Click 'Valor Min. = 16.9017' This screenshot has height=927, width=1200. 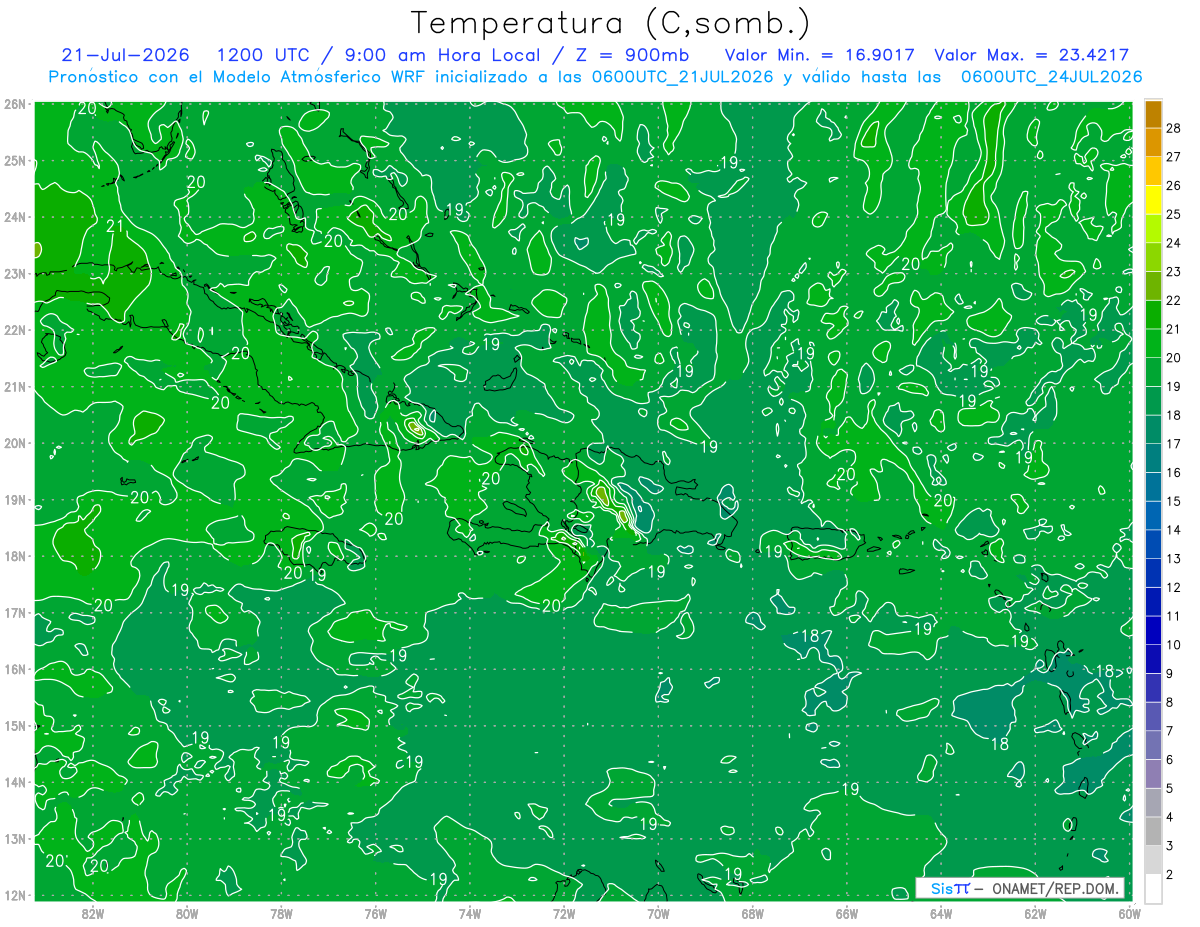click(x=821, y=55)
